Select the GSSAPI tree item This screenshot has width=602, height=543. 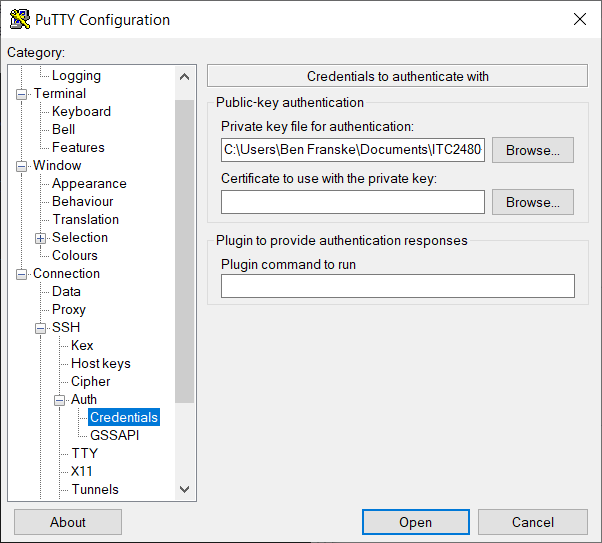tap(113, 435)
